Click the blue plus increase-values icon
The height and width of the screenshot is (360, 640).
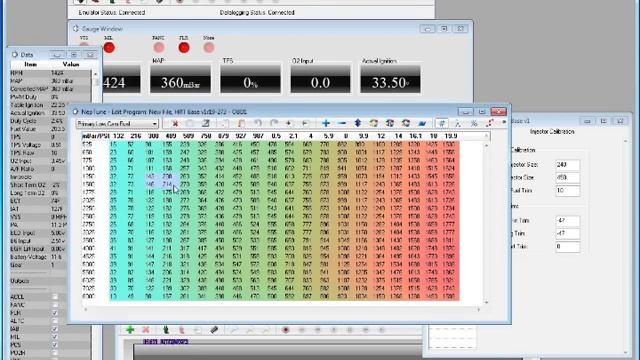(325, 123)
